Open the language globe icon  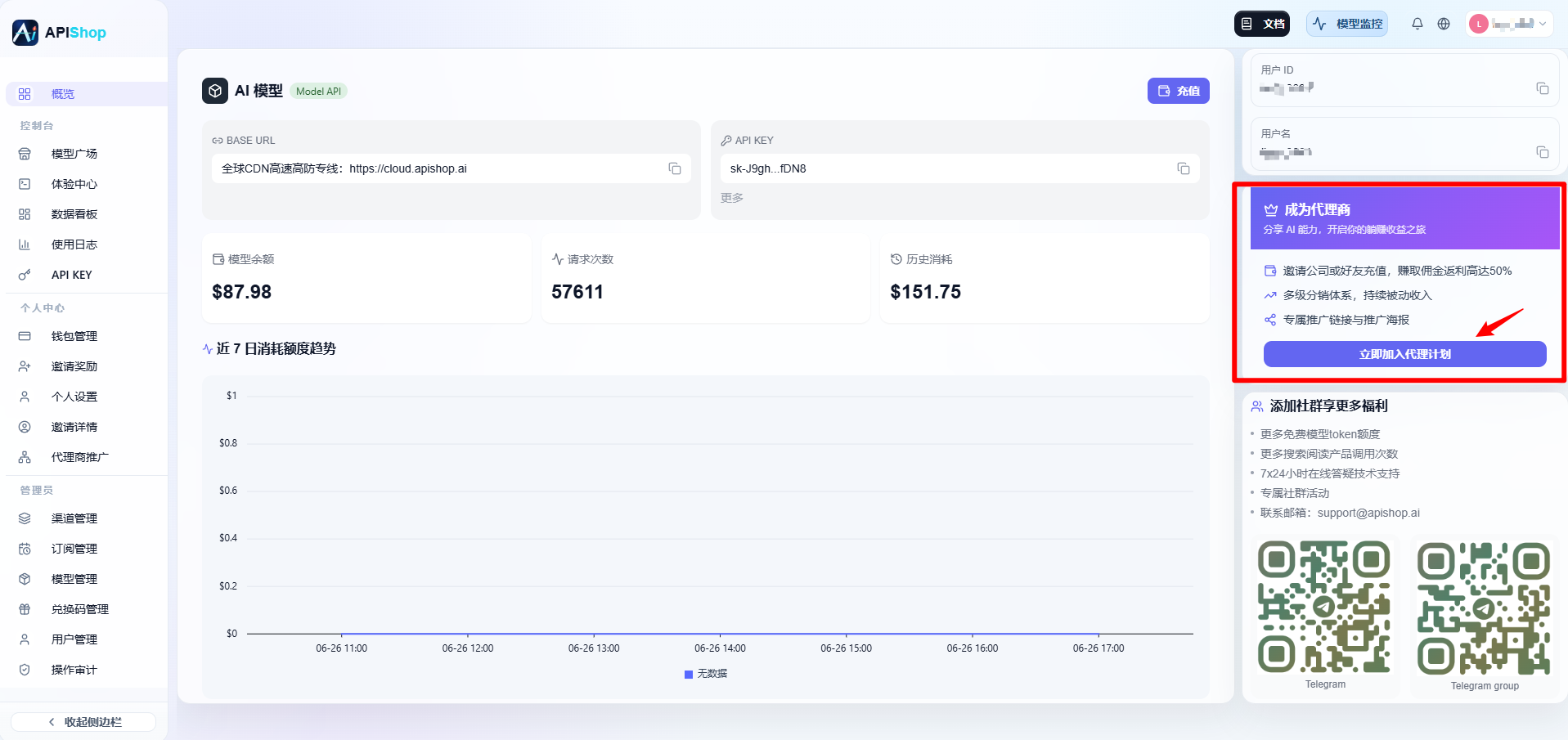pyautogui.click(x=1444, y=24)
